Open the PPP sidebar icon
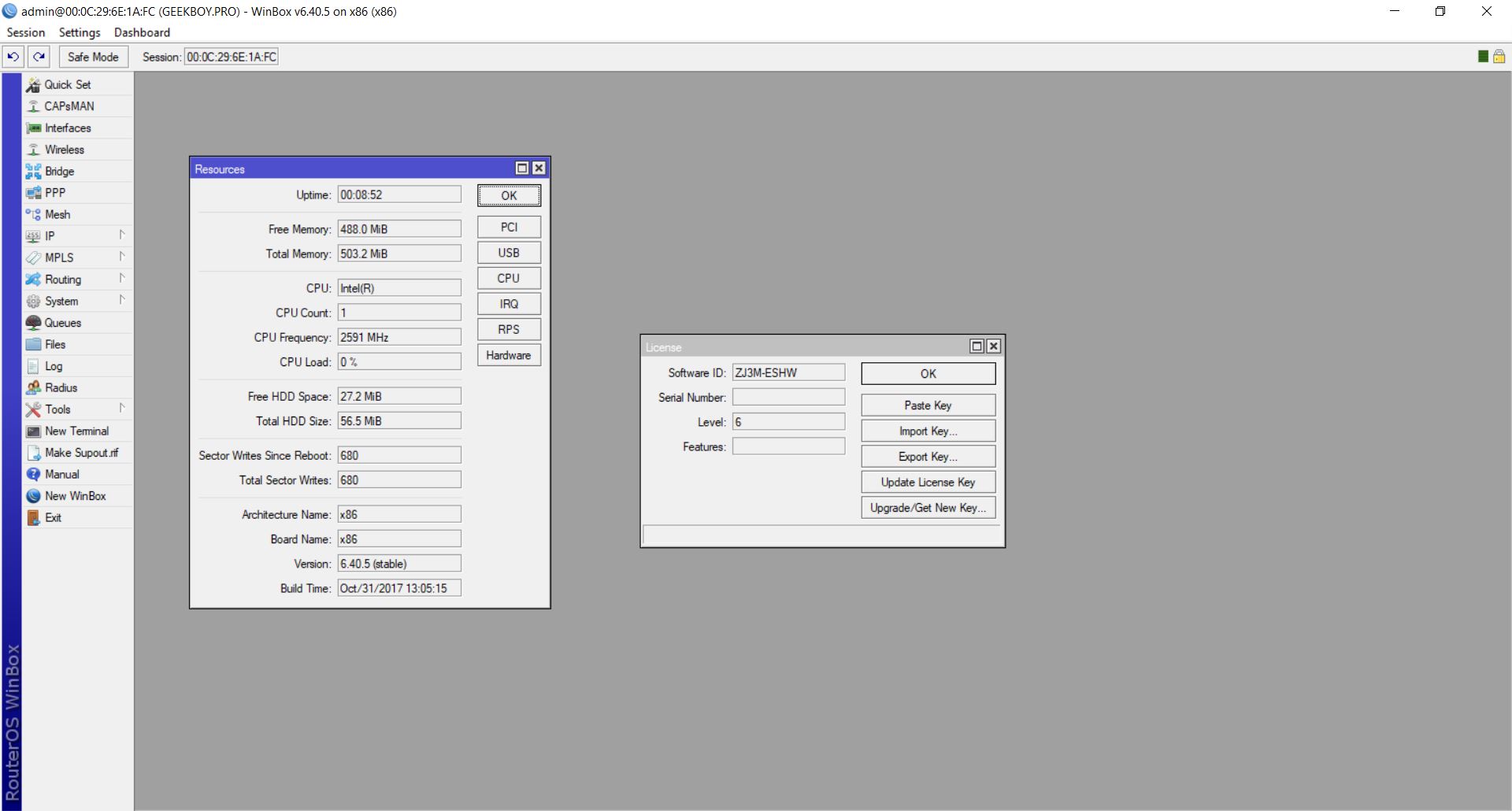Viewport: 1512px width, 811px height. 33,193
